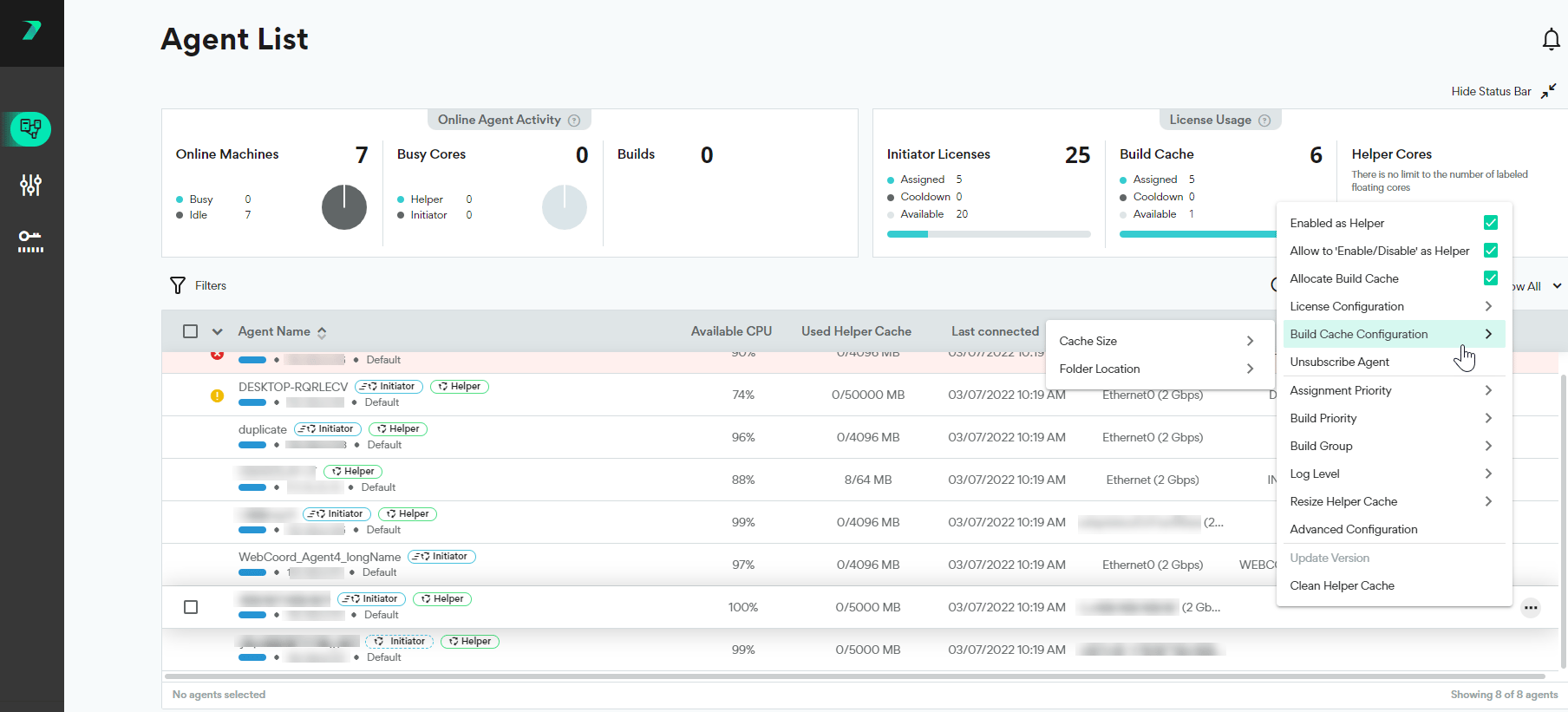The width and height of the screenshot is (1568, 712).
Task: Click help icon next to Online Agent Activity
Action: (x=574, y=121)
